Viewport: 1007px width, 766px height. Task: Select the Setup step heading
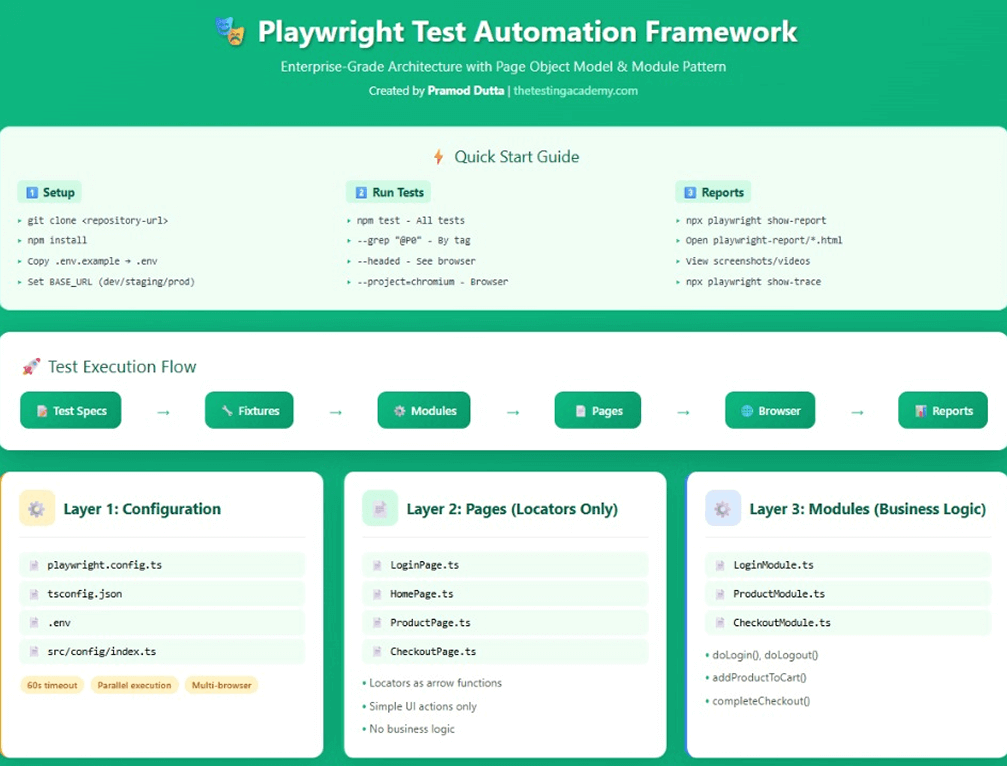click(x=50, y=192)
